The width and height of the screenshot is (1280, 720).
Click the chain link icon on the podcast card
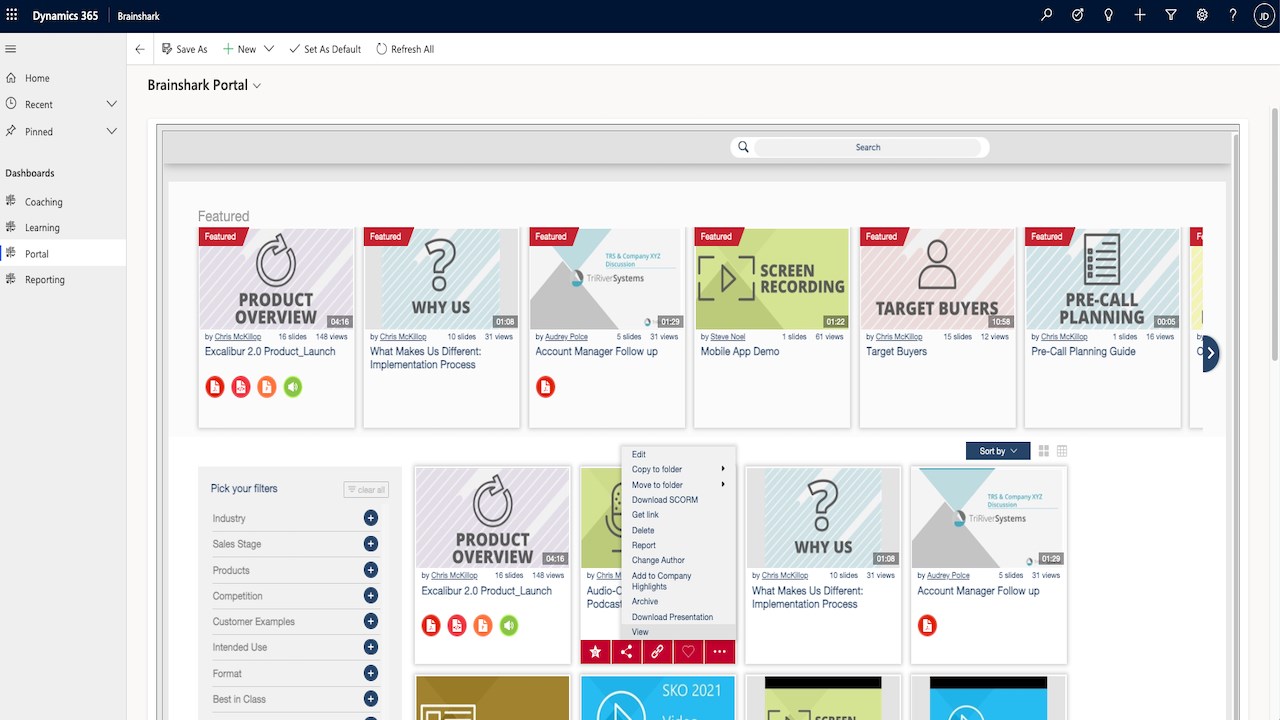click(657, 651)
